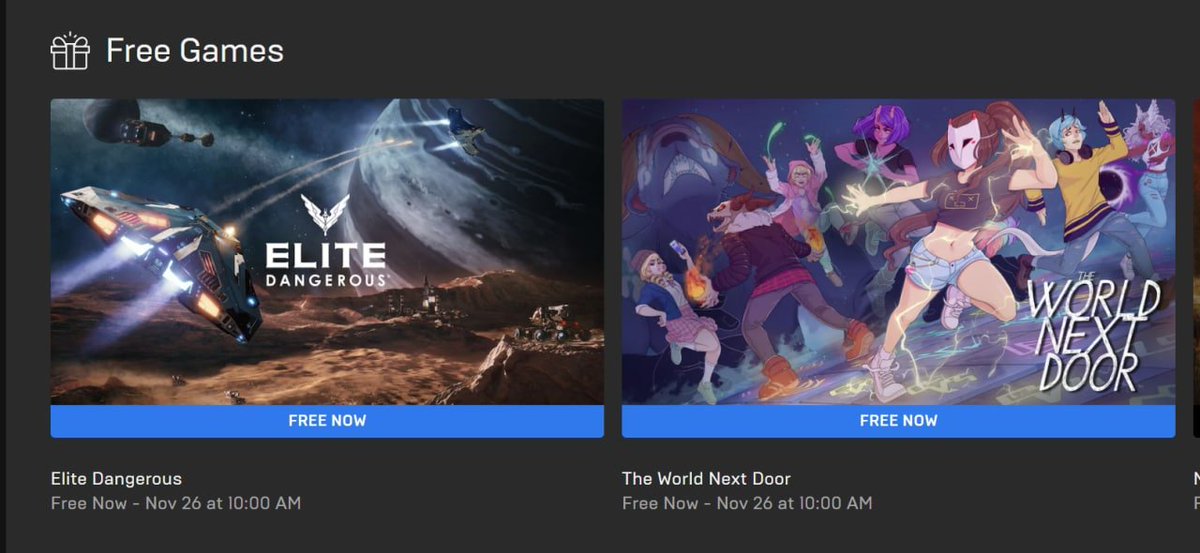Select The World Next Door cover artwork

pyautogui.click(x=898, y=252)
